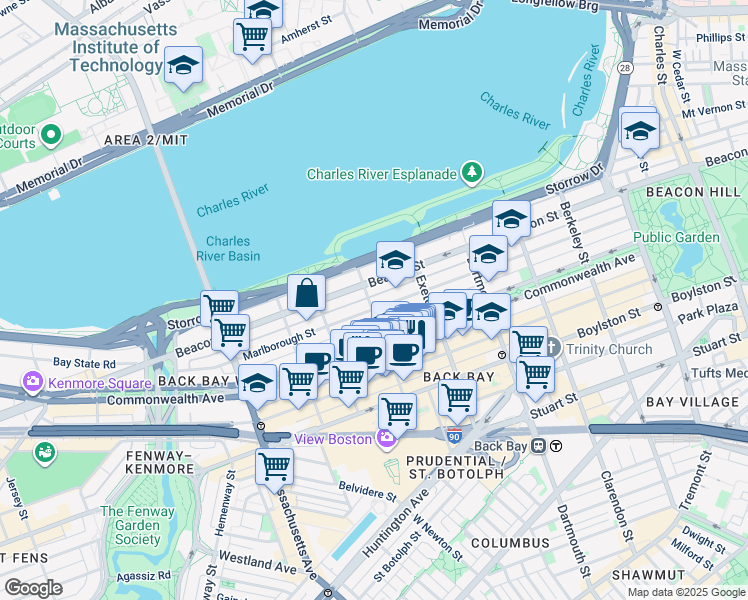This screenshot has width=748, height=600.
Task: Click the school marker nearest Storrow Dr label
Action: 511,222
